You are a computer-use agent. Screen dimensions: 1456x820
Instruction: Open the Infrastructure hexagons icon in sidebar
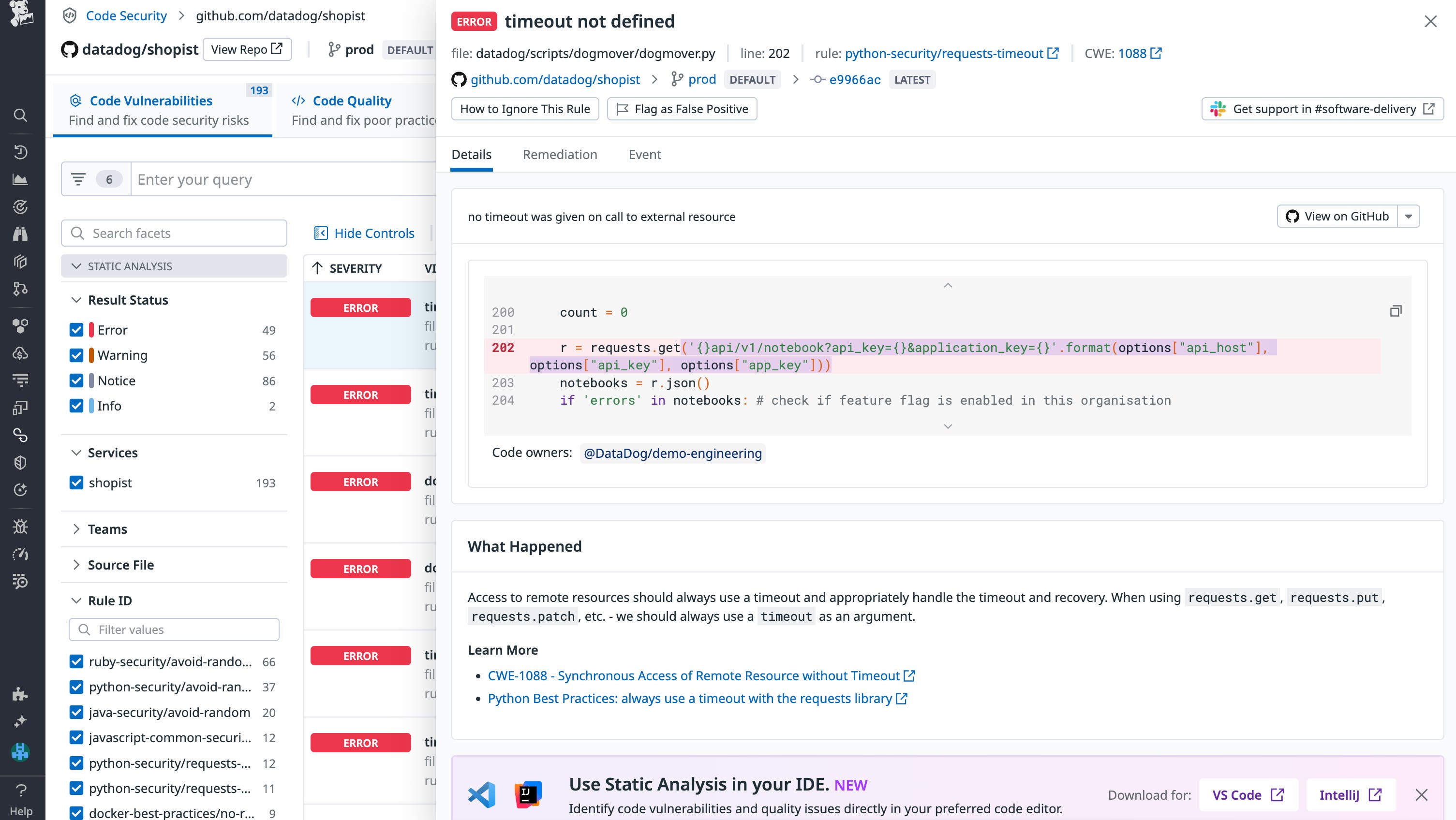pos(21,325)
